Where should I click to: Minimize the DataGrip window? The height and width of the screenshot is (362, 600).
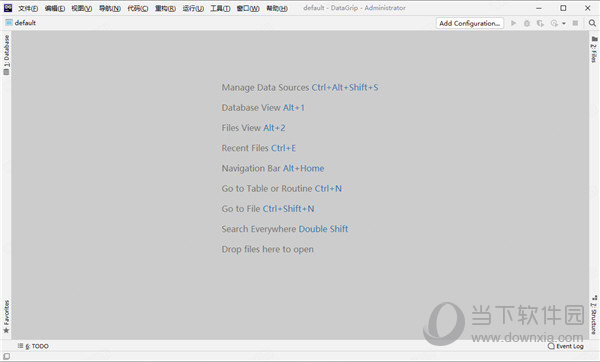pos(539,8)
